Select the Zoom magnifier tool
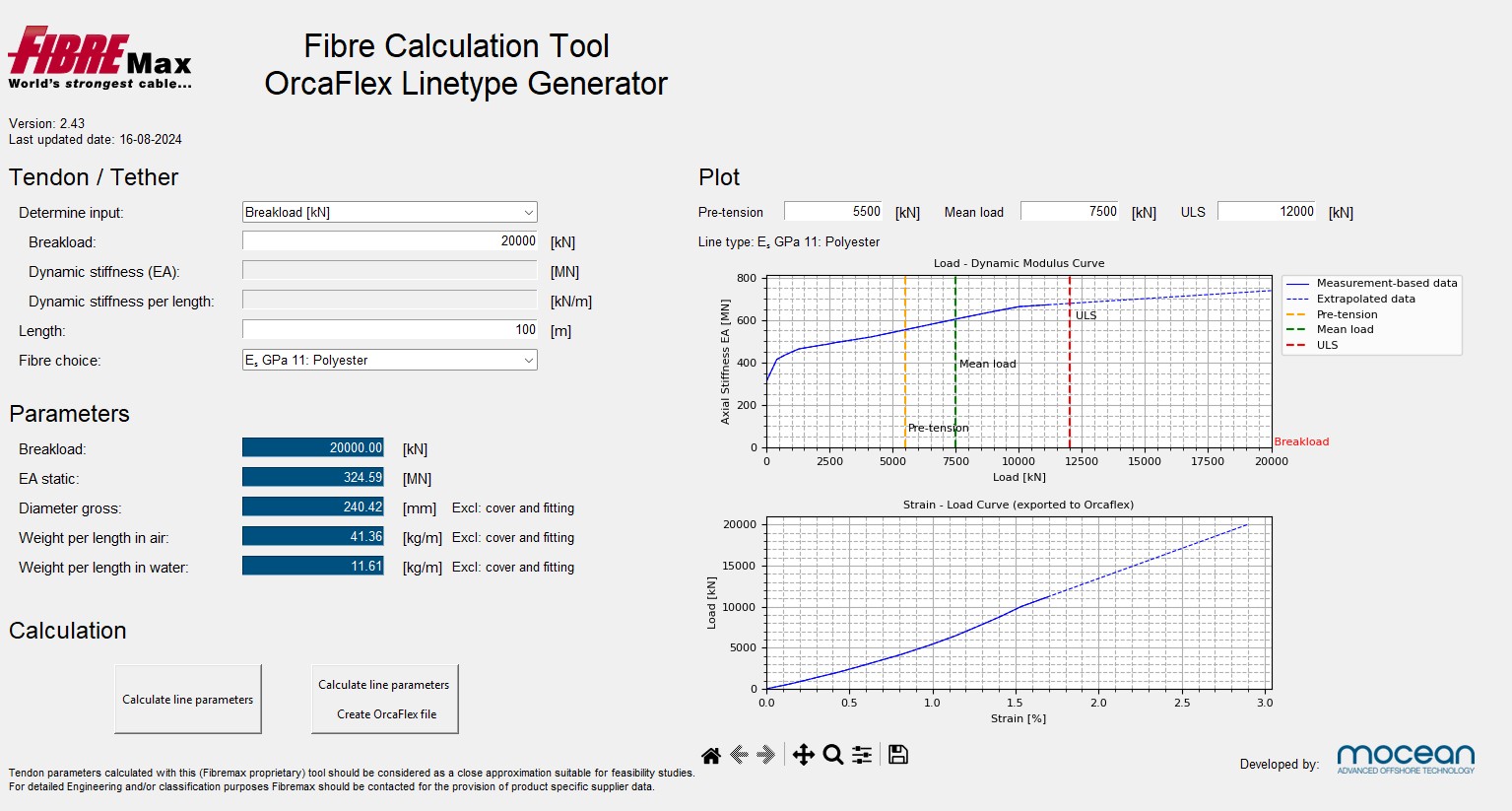This screenshot has height=811, width=1512. (x=833, y=756)
